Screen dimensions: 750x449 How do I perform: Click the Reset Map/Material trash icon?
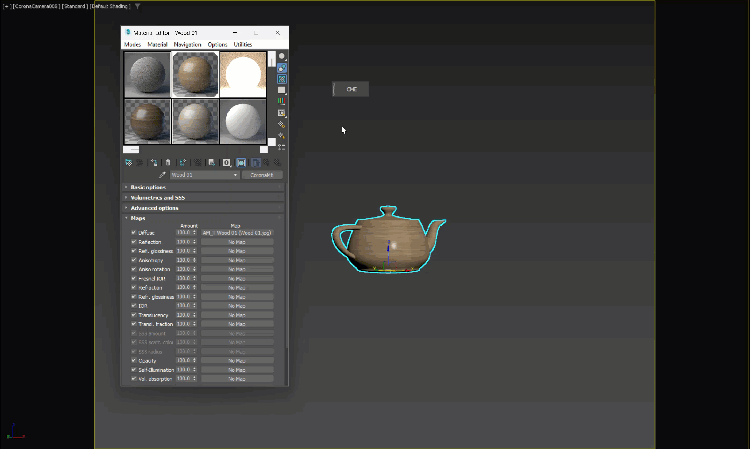pos(168,161)
